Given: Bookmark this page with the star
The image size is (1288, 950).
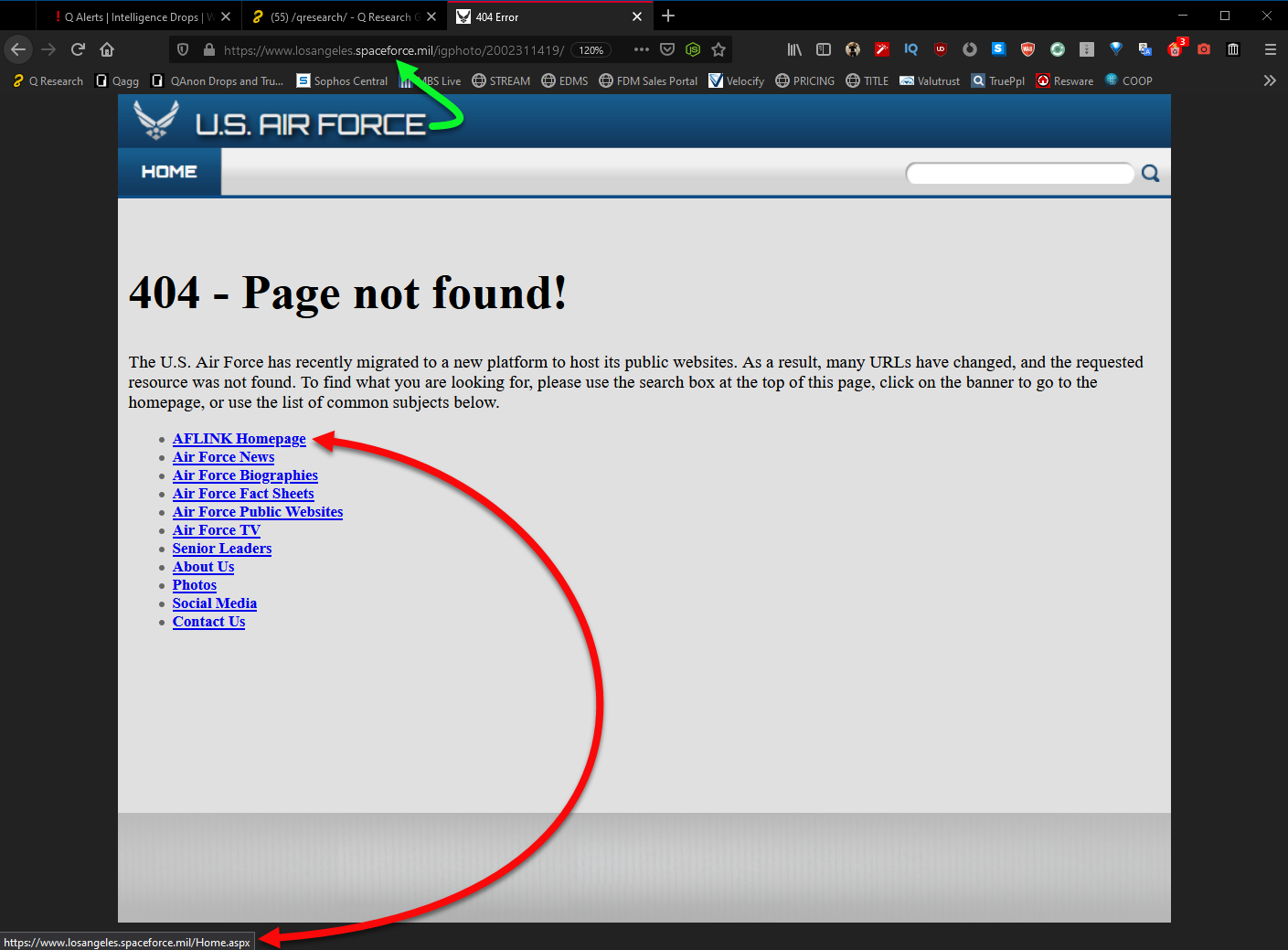Looking at the screenshot, I should (719, 49).
